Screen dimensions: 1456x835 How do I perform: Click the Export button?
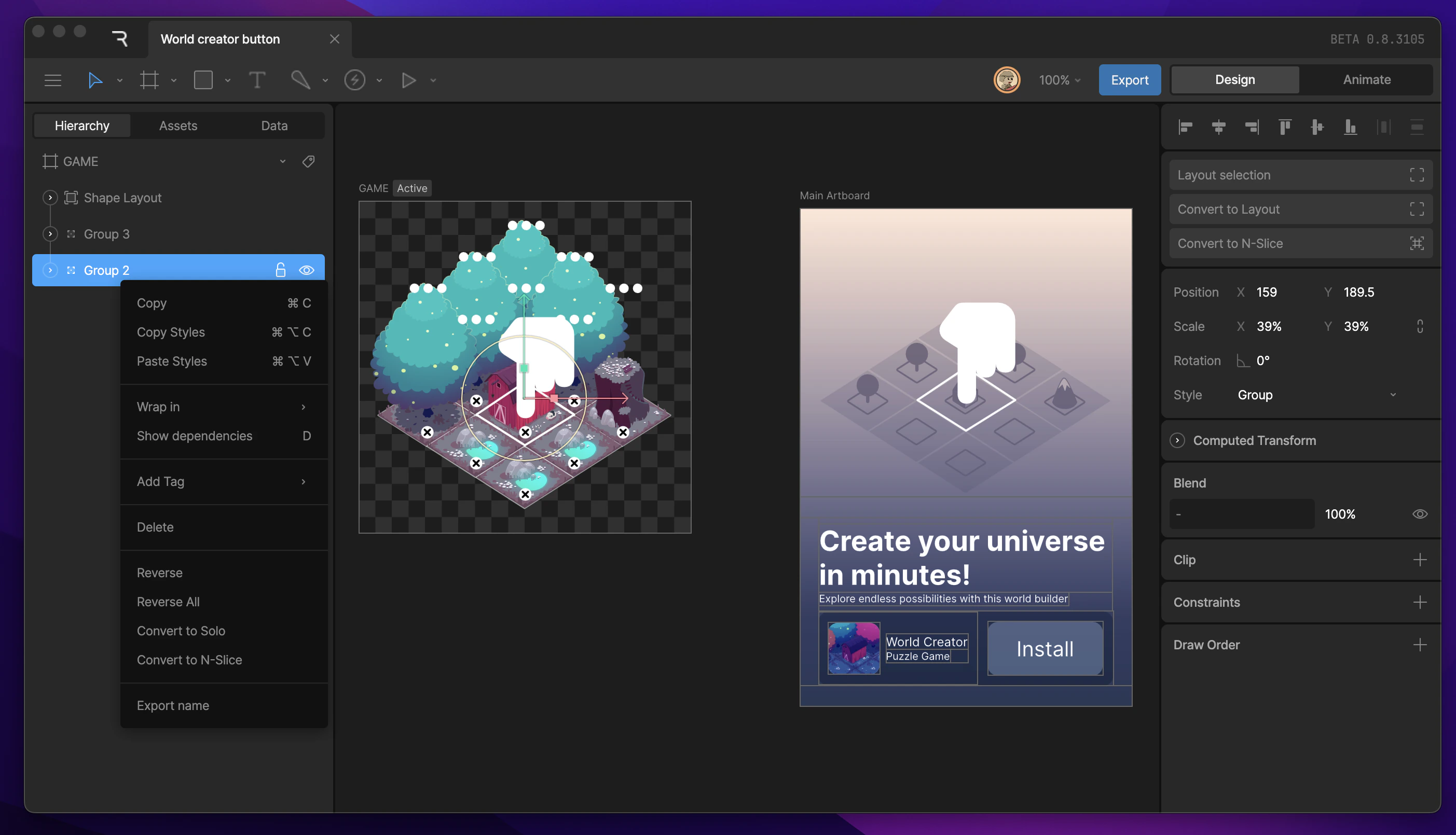(1129, 80)
